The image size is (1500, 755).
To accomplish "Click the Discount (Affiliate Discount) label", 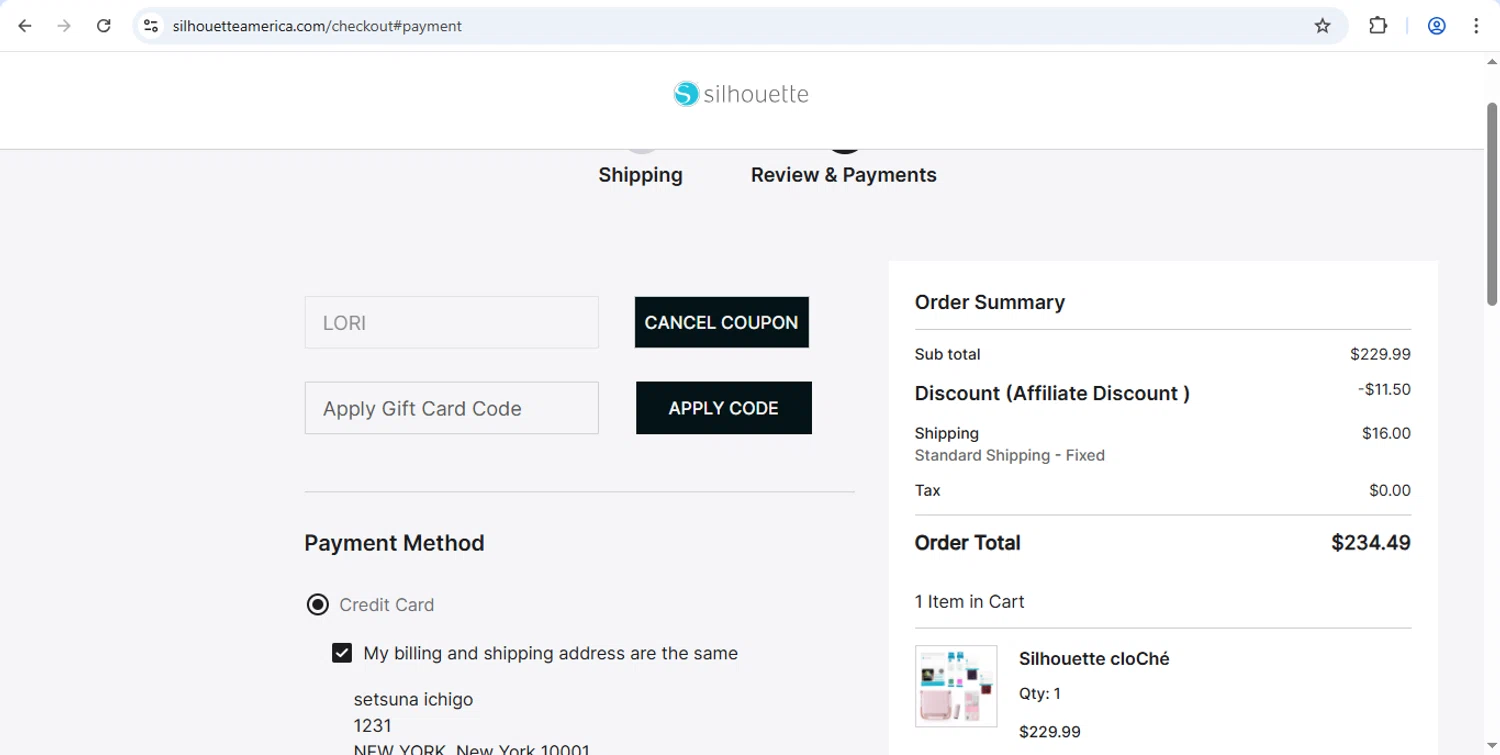I will pyautogui.click(x=1052, y=393).
